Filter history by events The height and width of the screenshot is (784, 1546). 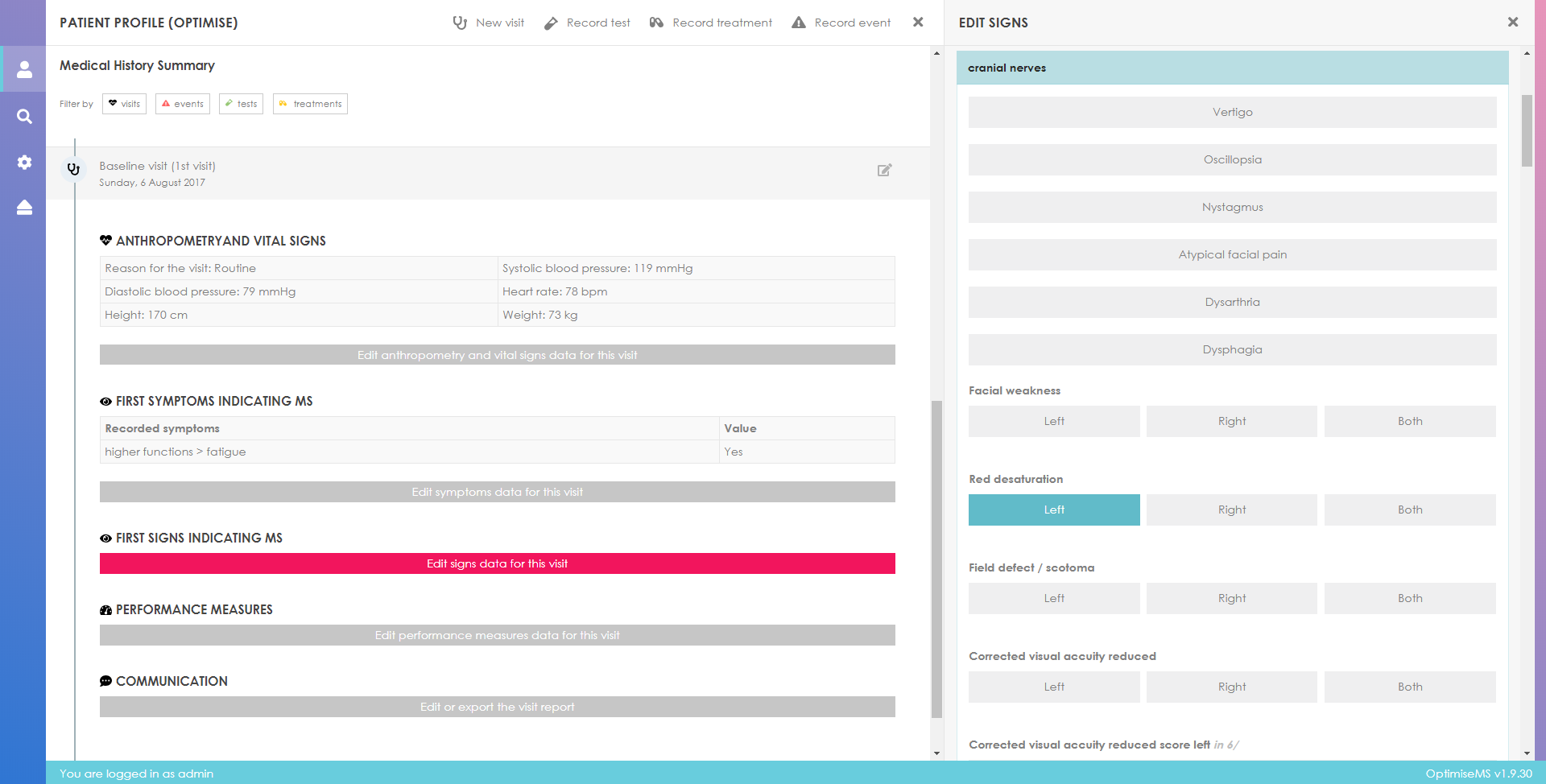tap(183, 104)
